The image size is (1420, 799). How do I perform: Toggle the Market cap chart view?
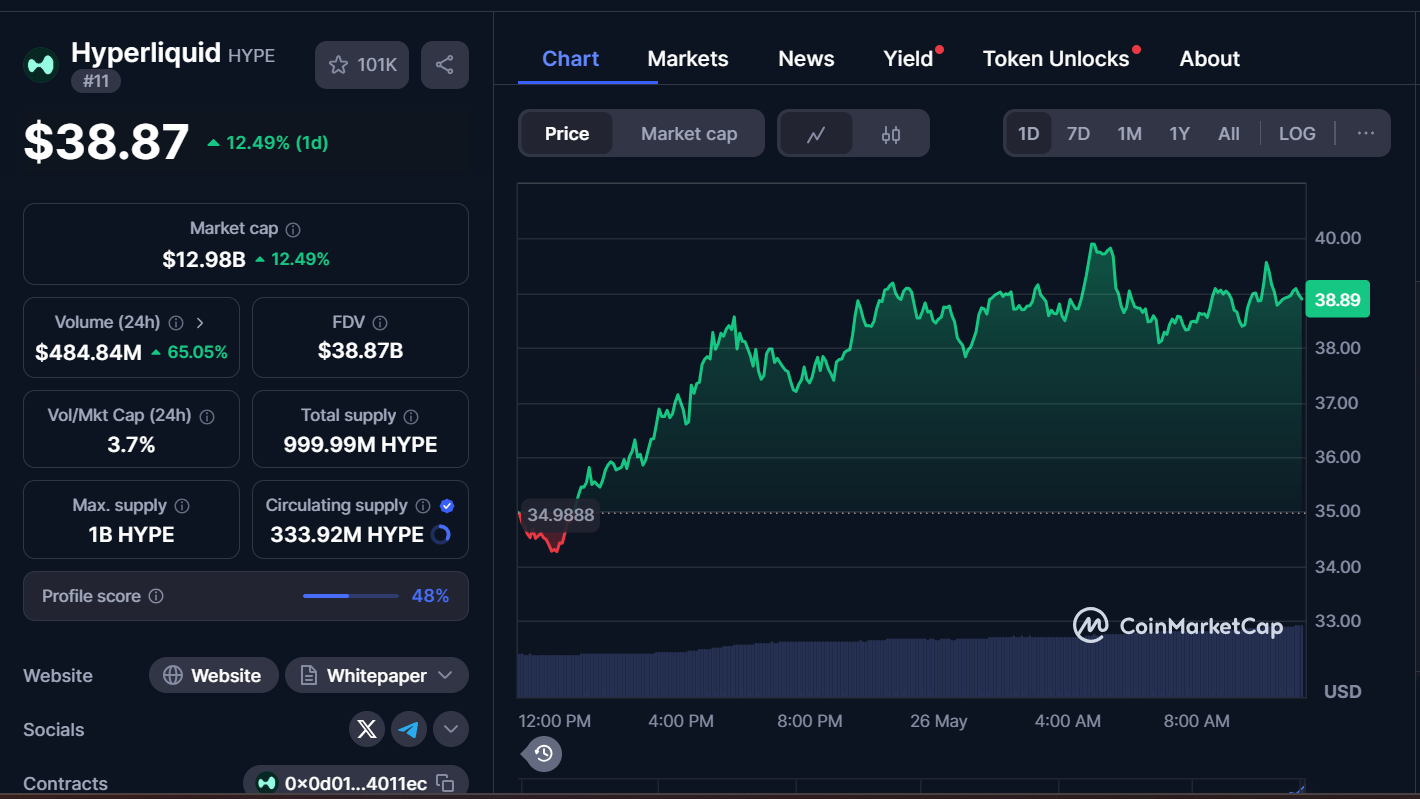689,134
